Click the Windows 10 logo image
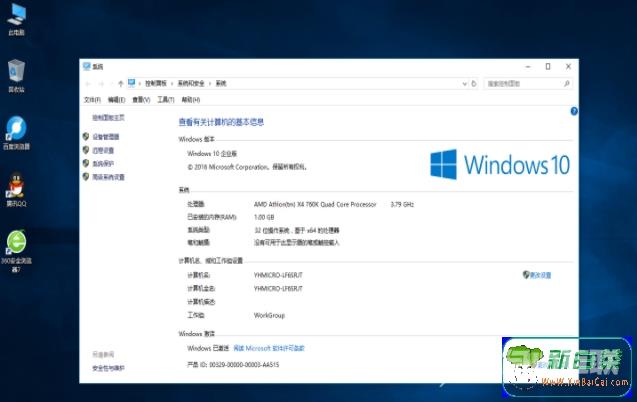Screen dimensions: 637x402 tap(500, 164)
